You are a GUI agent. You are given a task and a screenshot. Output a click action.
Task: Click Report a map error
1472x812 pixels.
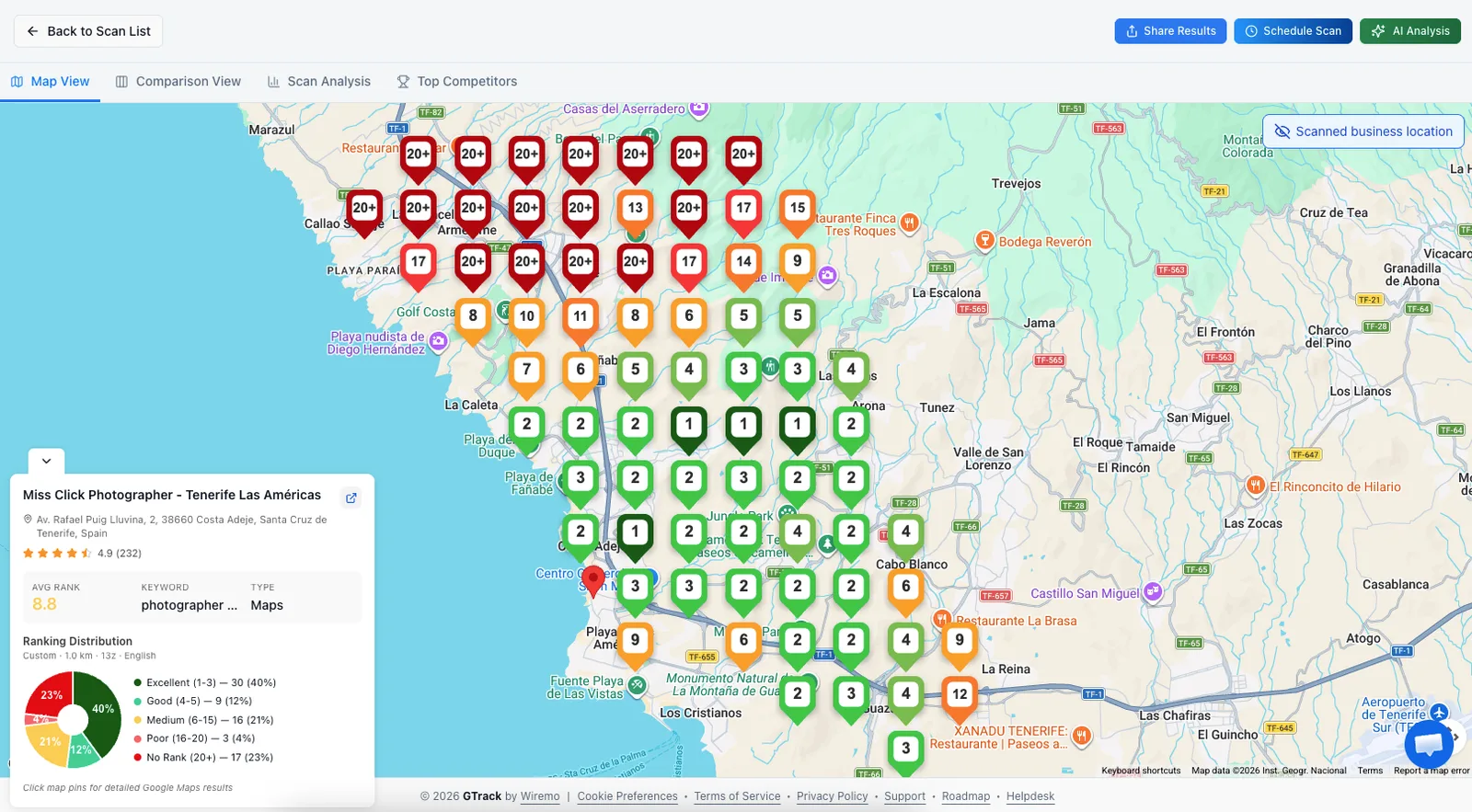(x=1432, y=771)
